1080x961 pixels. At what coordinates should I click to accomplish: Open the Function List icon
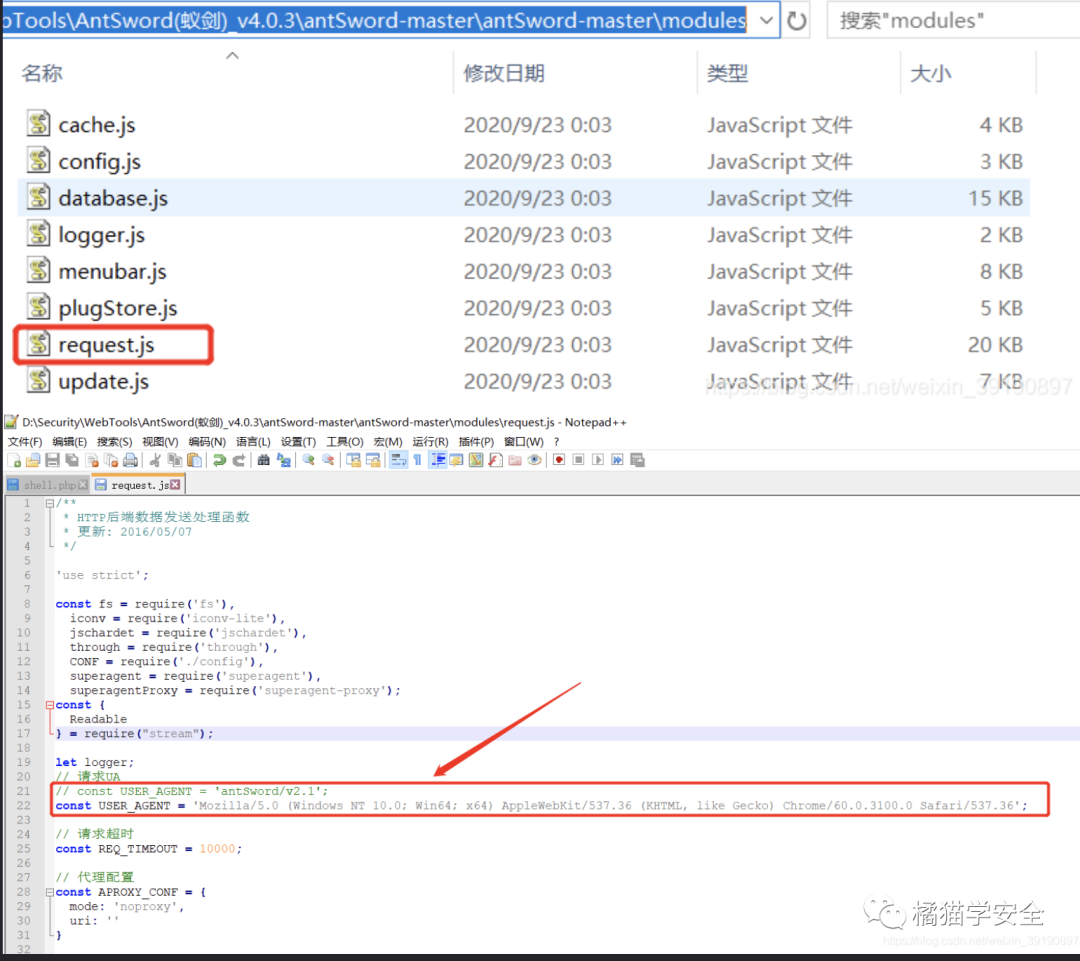click(x=495, y=460)
